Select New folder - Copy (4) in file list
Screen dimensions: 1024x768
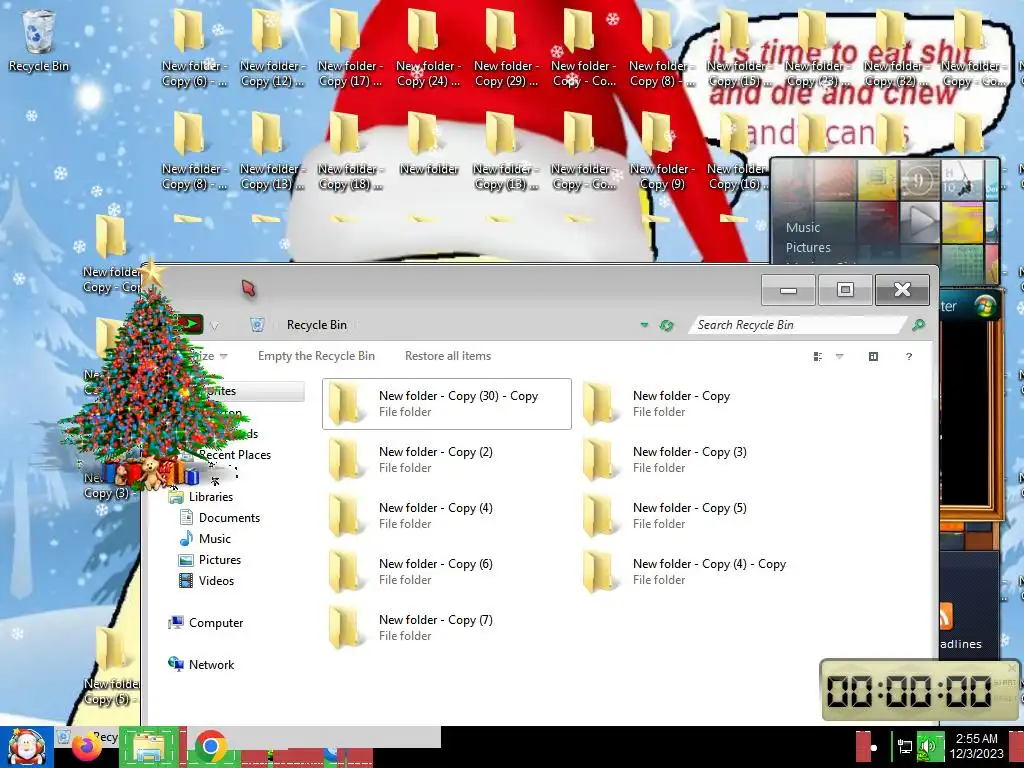pos(447,515)
